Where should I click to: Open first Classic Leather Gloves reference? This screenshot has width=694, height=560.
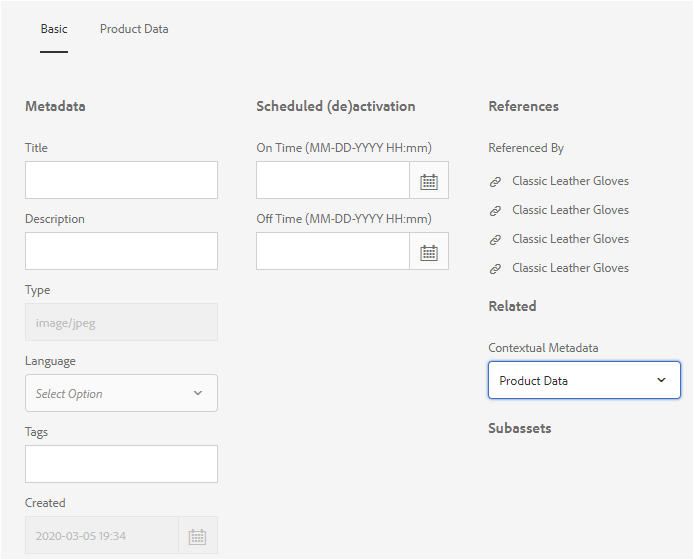tap(570, 181)
